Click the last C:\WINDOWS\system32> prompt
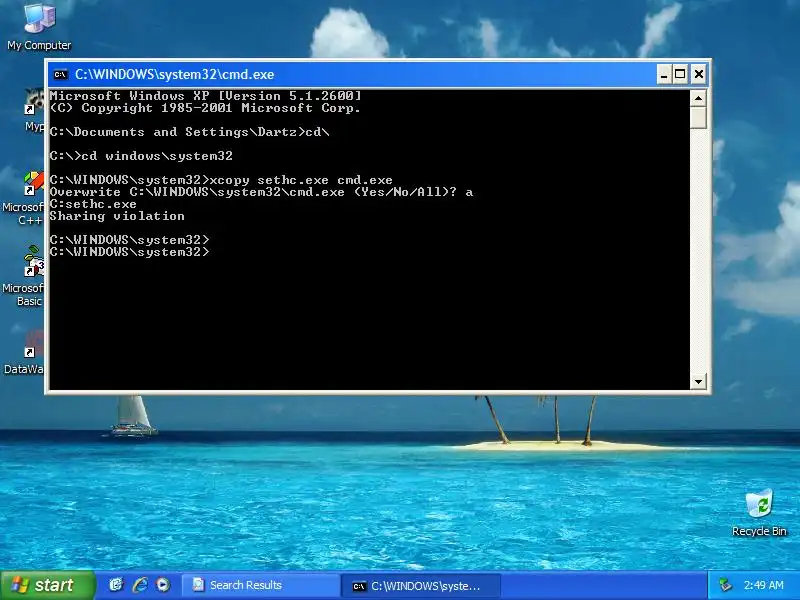The width and height of the screenshot is (800, 600). 130,252
